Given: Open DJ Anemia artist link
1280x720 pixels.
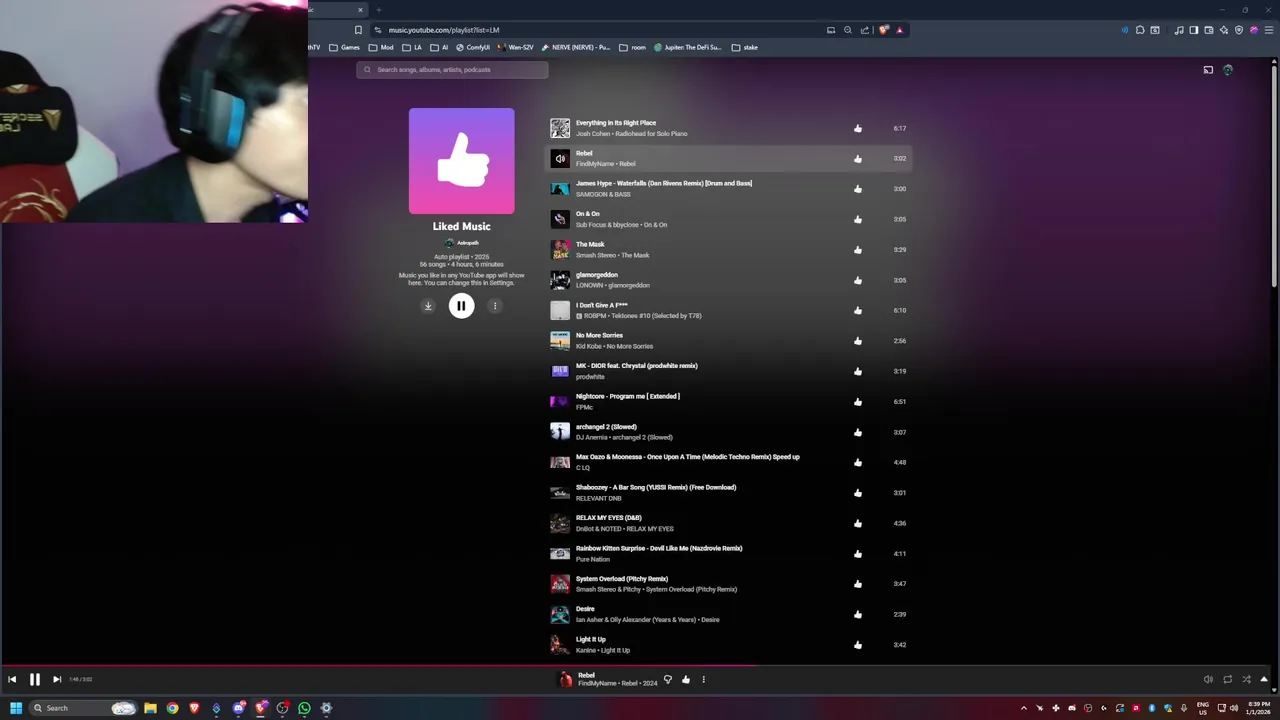Looking at the screenshot, I should point(592,437).
